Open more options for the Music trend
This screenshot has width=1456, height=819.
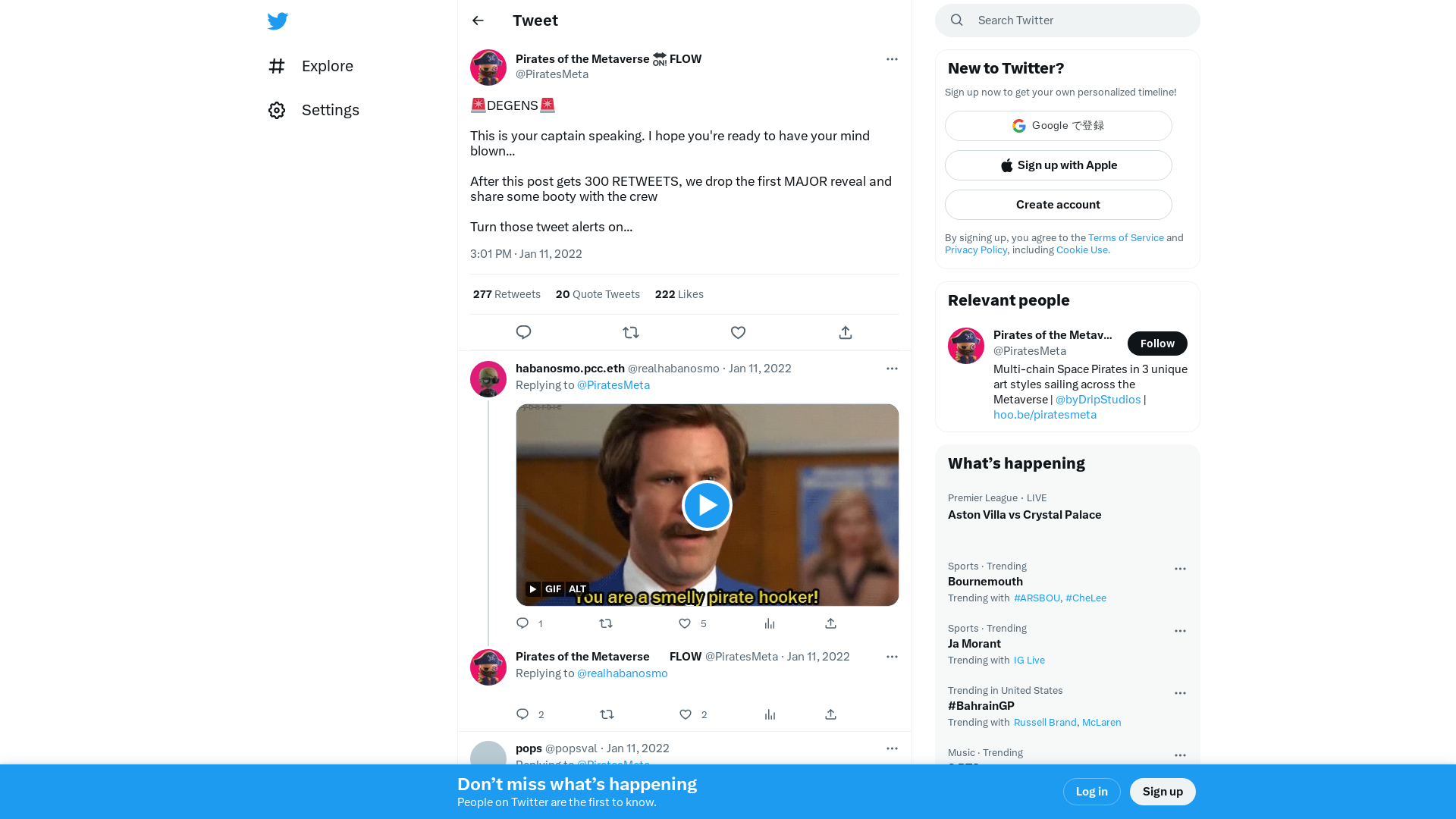(1180, 755)
